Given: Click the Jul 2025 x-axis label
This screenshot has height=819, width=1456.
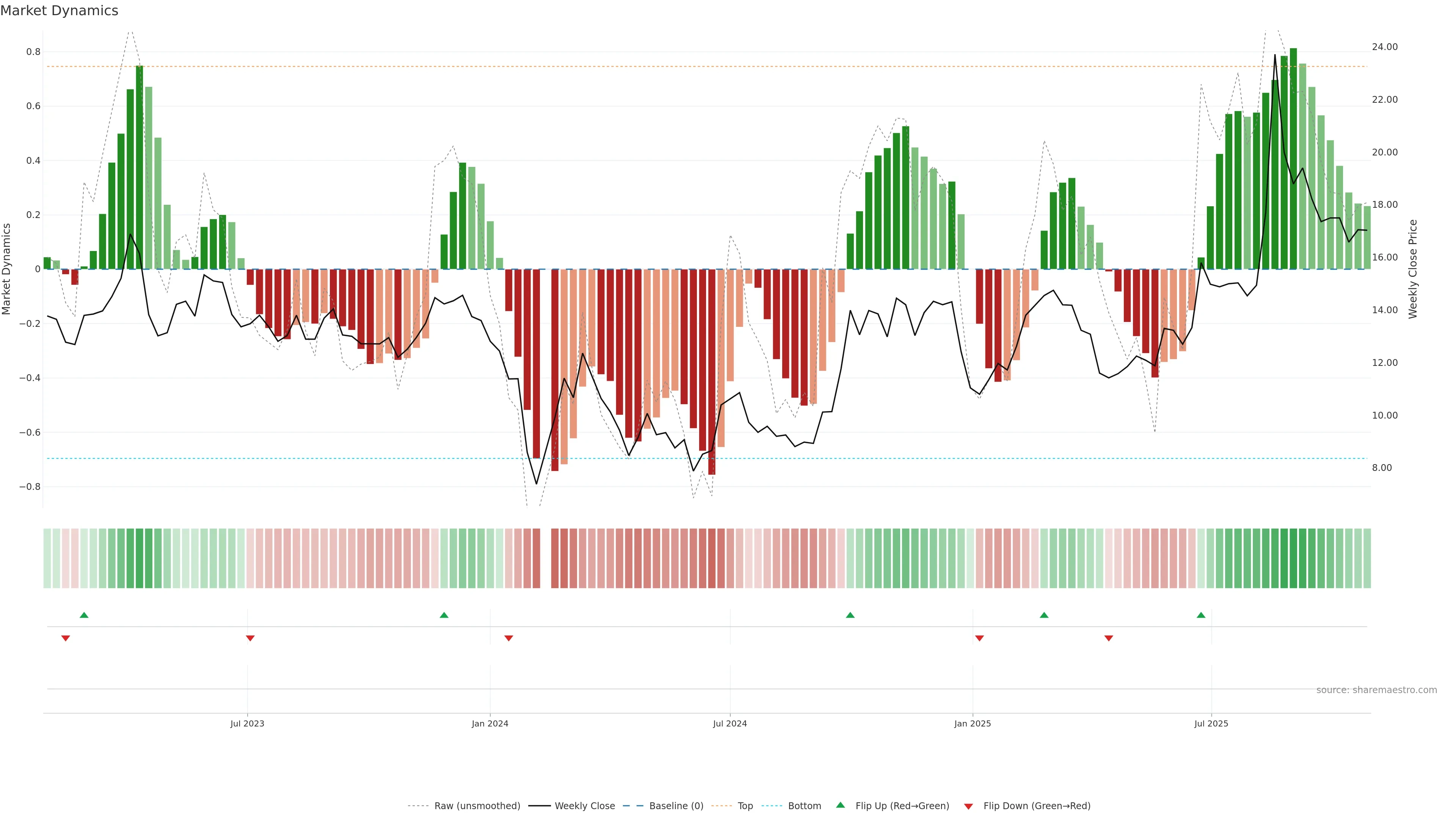Looking at the screenshot, I should pyautogui.click(x=1211, y=723).
